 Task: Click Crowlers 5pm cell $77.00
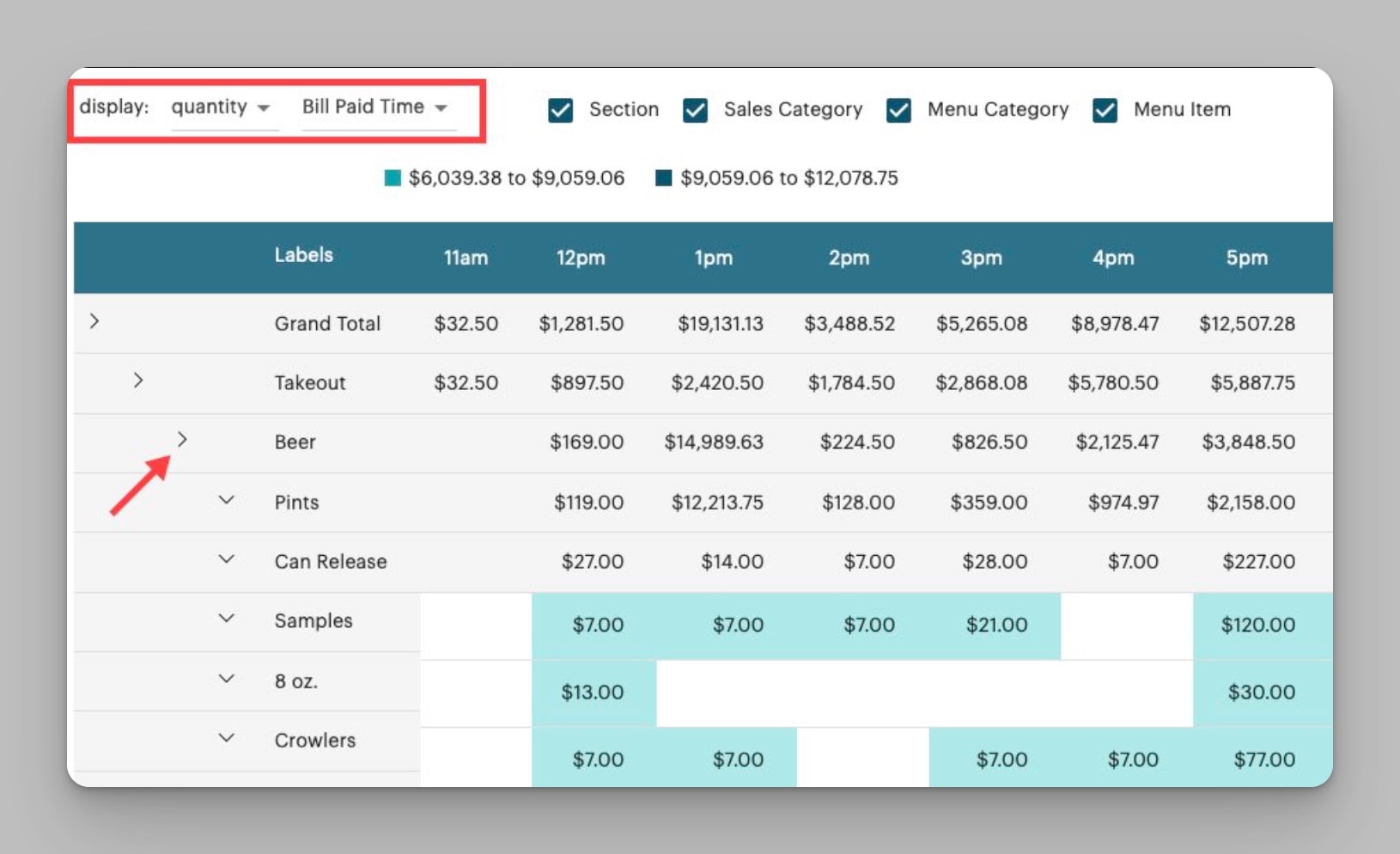(x=1263, y=758)
